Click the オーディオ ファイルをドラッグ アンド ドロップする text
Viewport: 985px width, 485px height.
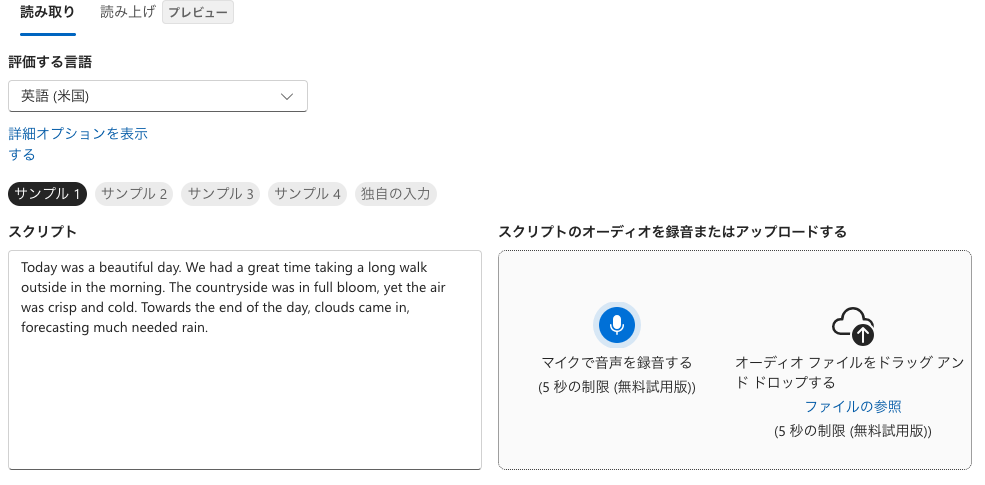[x=849, y=372]
